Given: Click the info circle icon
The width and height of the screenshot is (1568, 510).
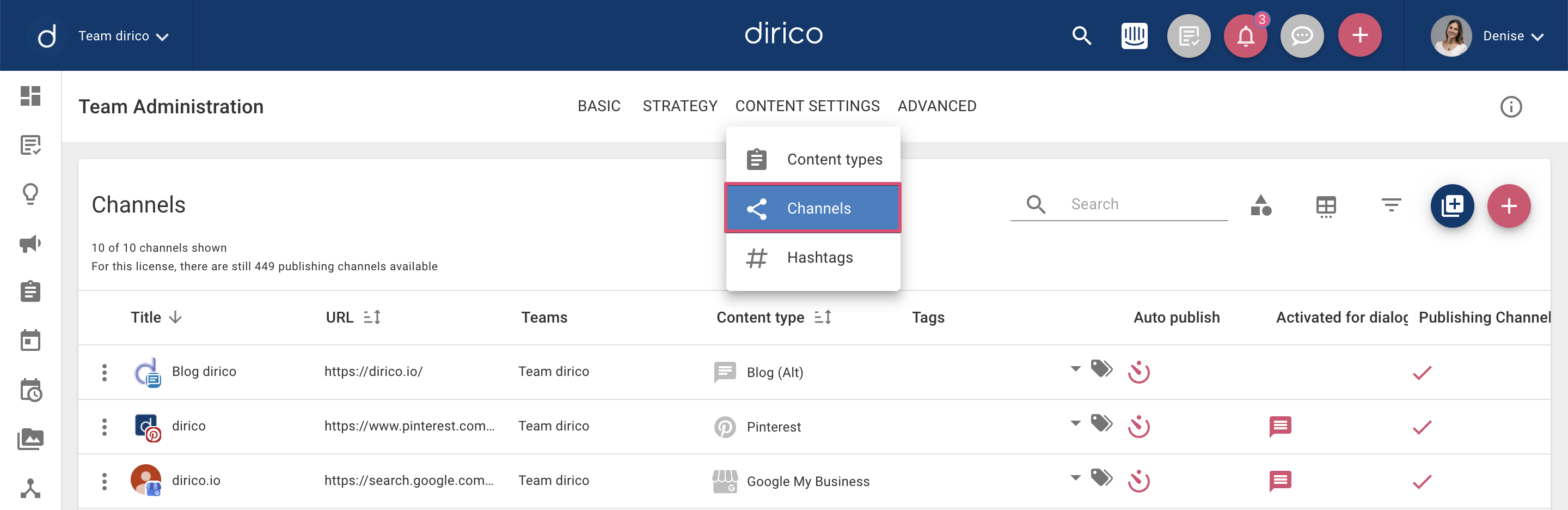Looking at the screenshot, I should pyautogui.click(x=1511, y=107).
